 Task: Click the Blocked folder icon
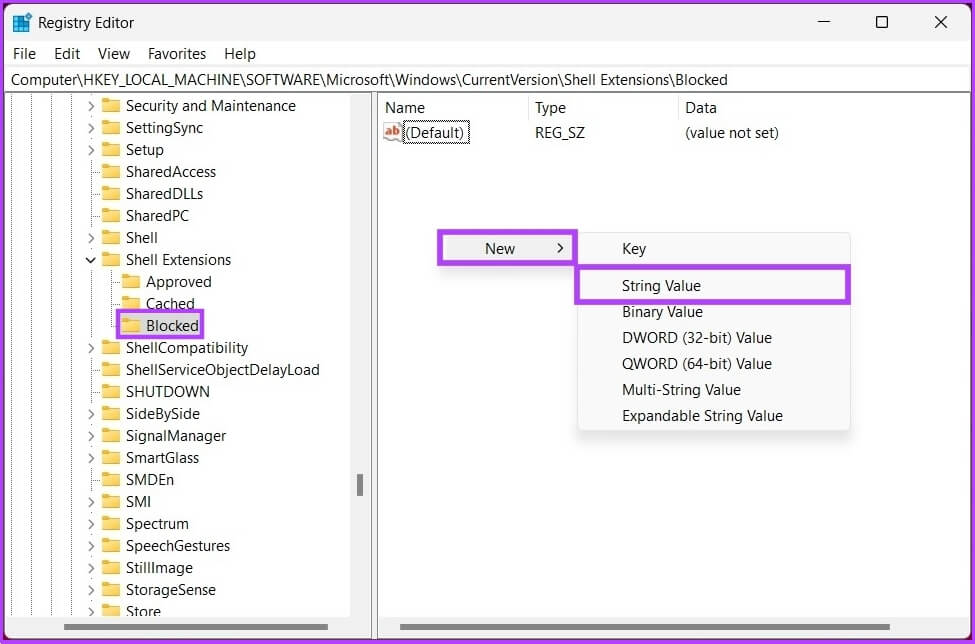tap(131, 325)
